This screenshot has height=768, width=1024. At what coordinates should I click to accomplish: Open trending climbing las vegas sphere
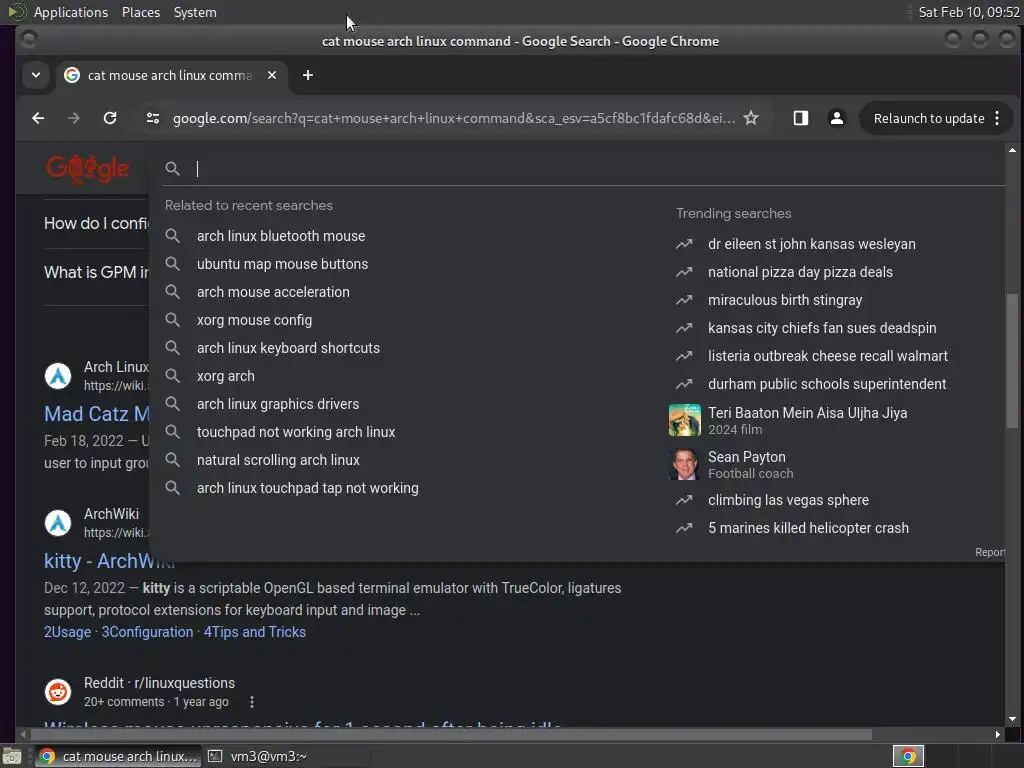[788, 500]
